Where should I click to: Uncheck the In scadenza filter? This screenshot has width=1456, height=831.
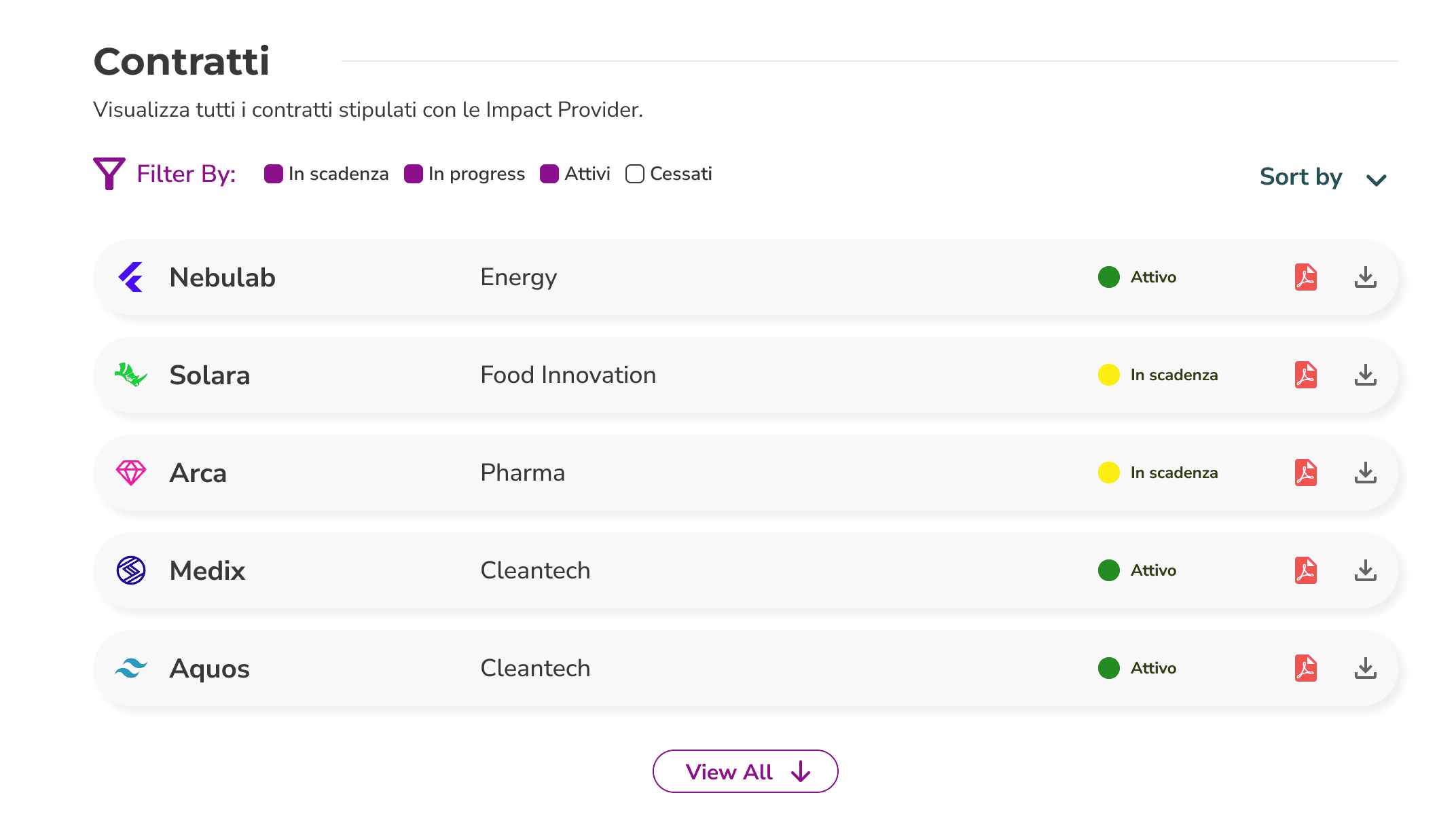pos(274,174)
